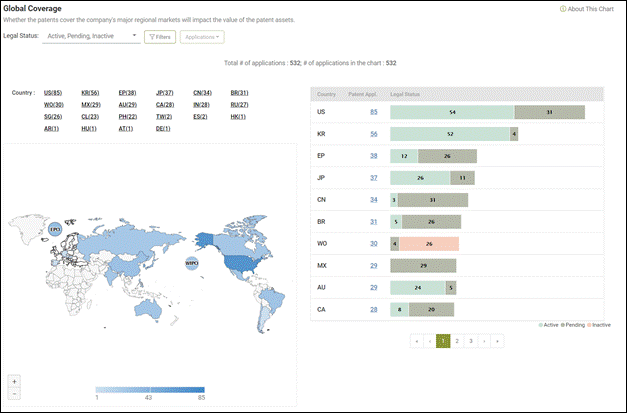Select the CA(28) country link
Image resolution: width=627 pixels, height=413 pixels.
click(165, 105)
